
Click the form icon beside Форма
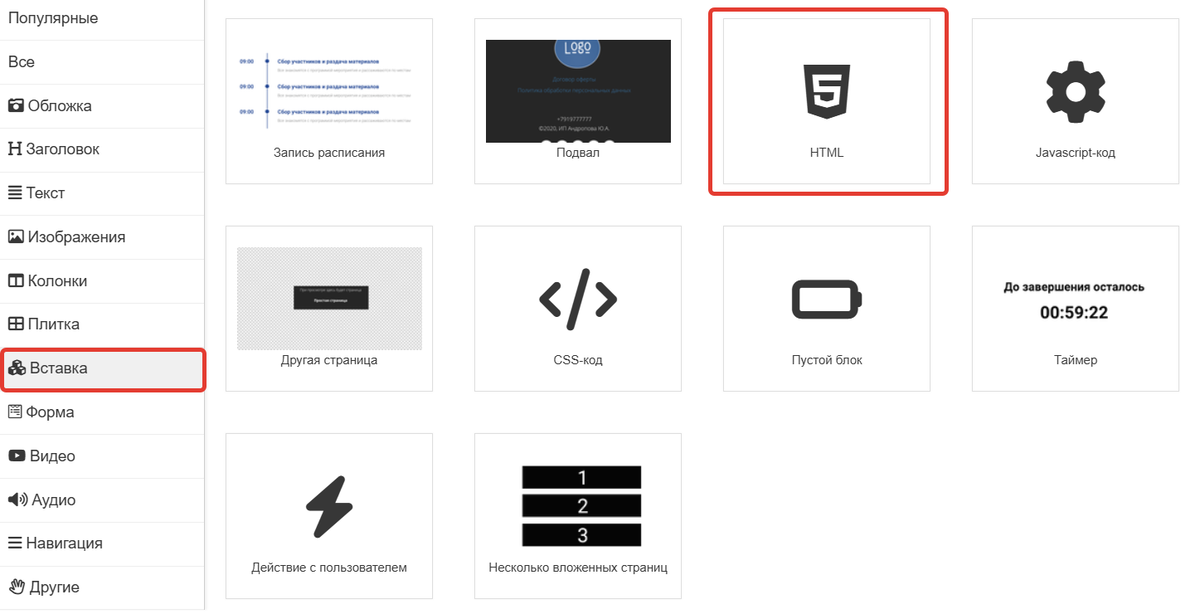(x=15, y=412)
